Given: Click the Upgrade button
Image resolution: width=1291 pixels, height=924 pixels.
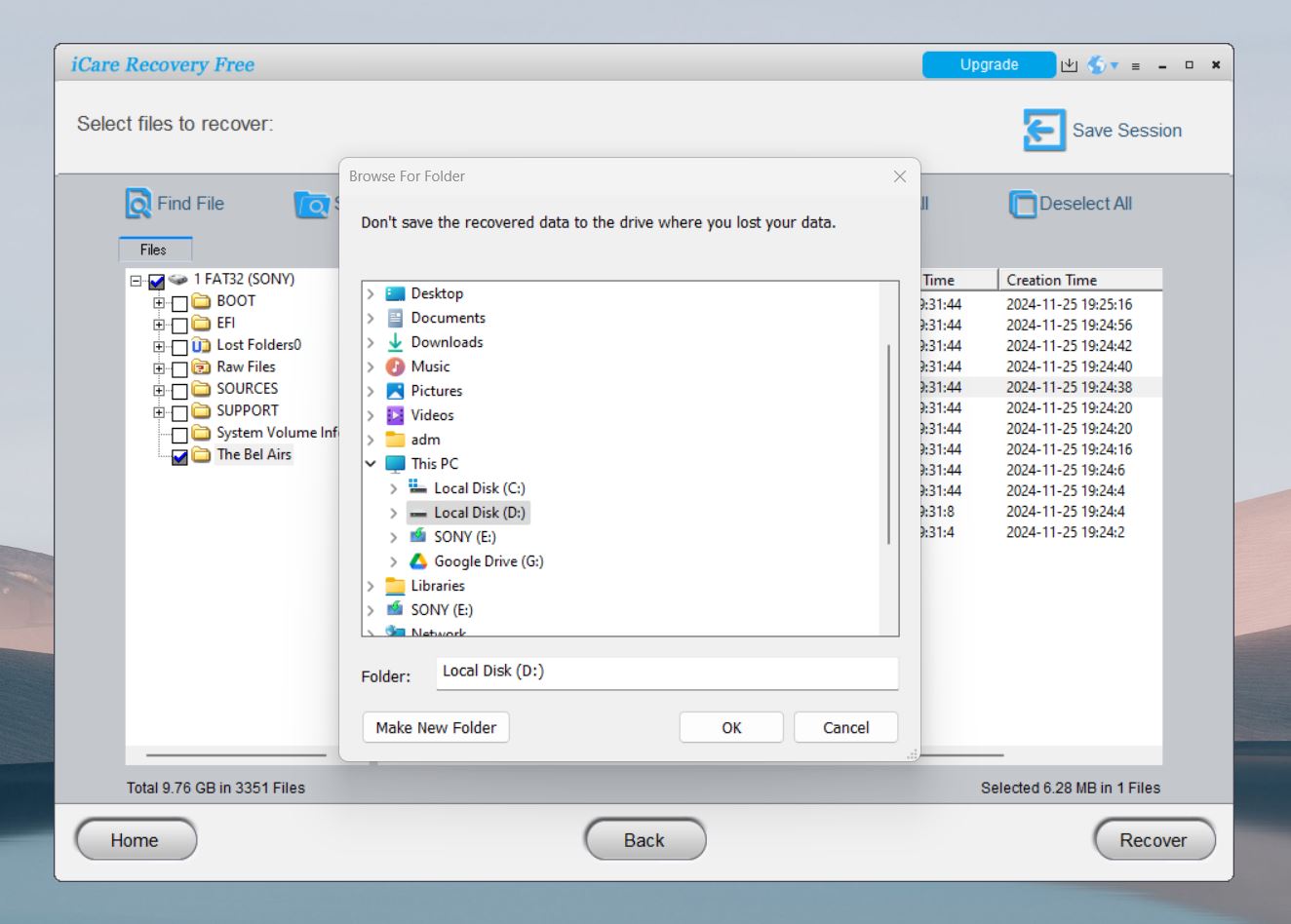Looking at the screenshot, I should (x=989, y=64).
